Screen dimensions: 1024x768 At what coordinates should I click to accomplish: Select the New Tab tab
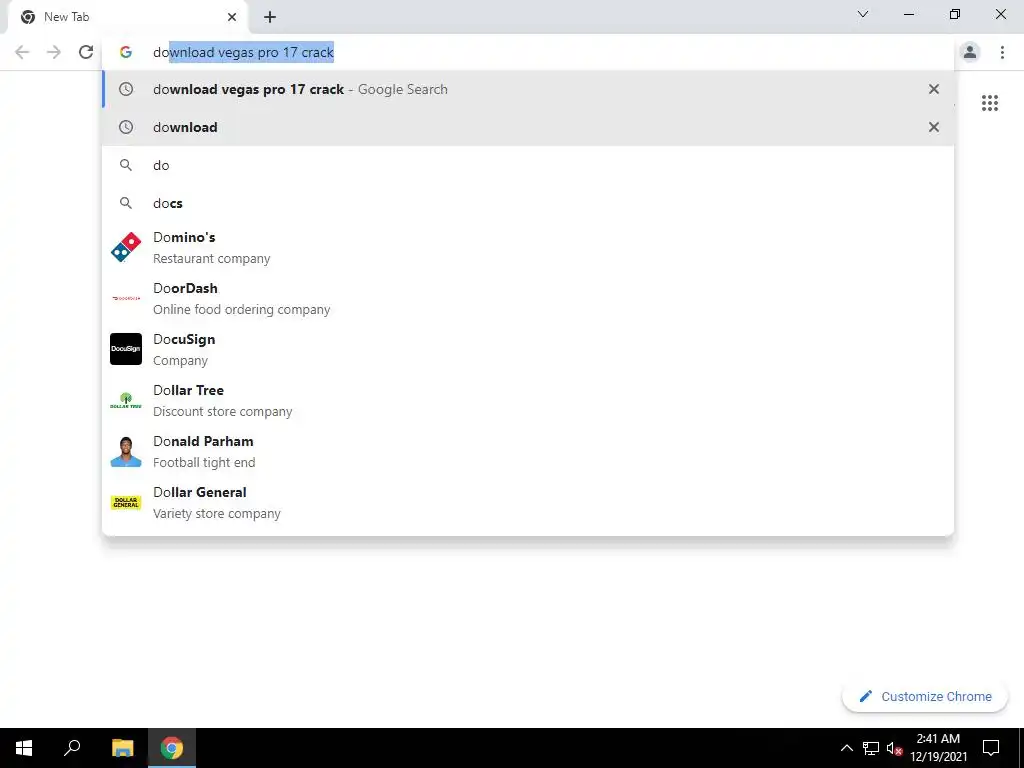(128, 17)
